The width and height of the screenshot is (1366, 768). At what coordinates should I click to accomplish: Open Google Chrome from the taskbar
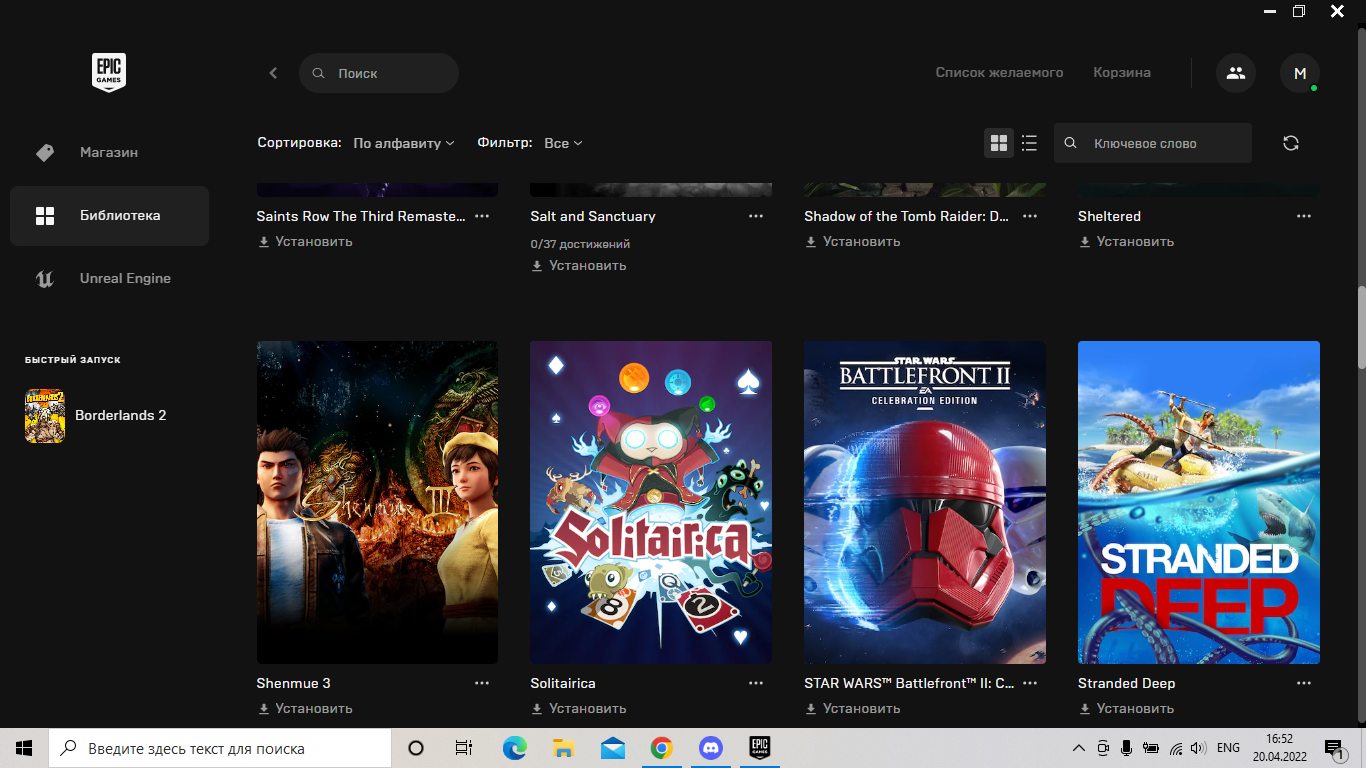(x=661, y=748)
